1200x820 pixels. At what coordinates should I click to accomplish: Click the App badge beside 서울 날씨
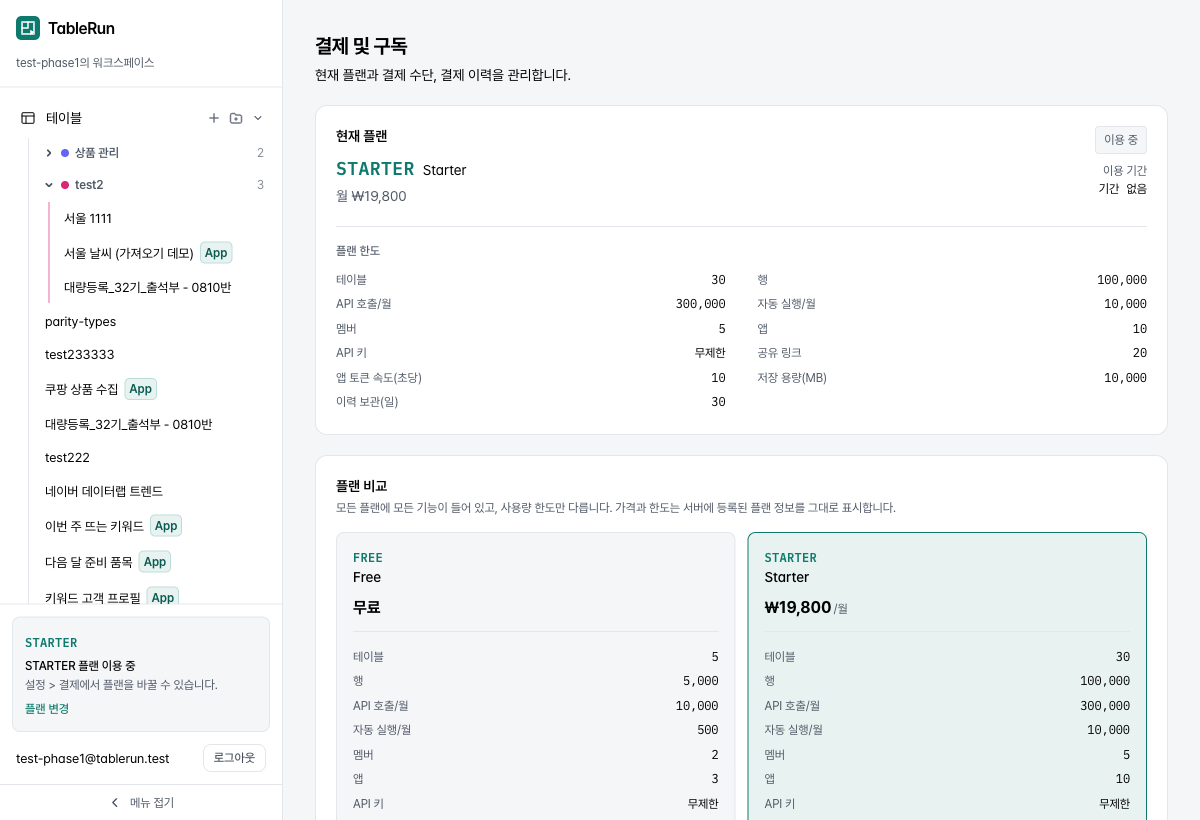point(216,253)
